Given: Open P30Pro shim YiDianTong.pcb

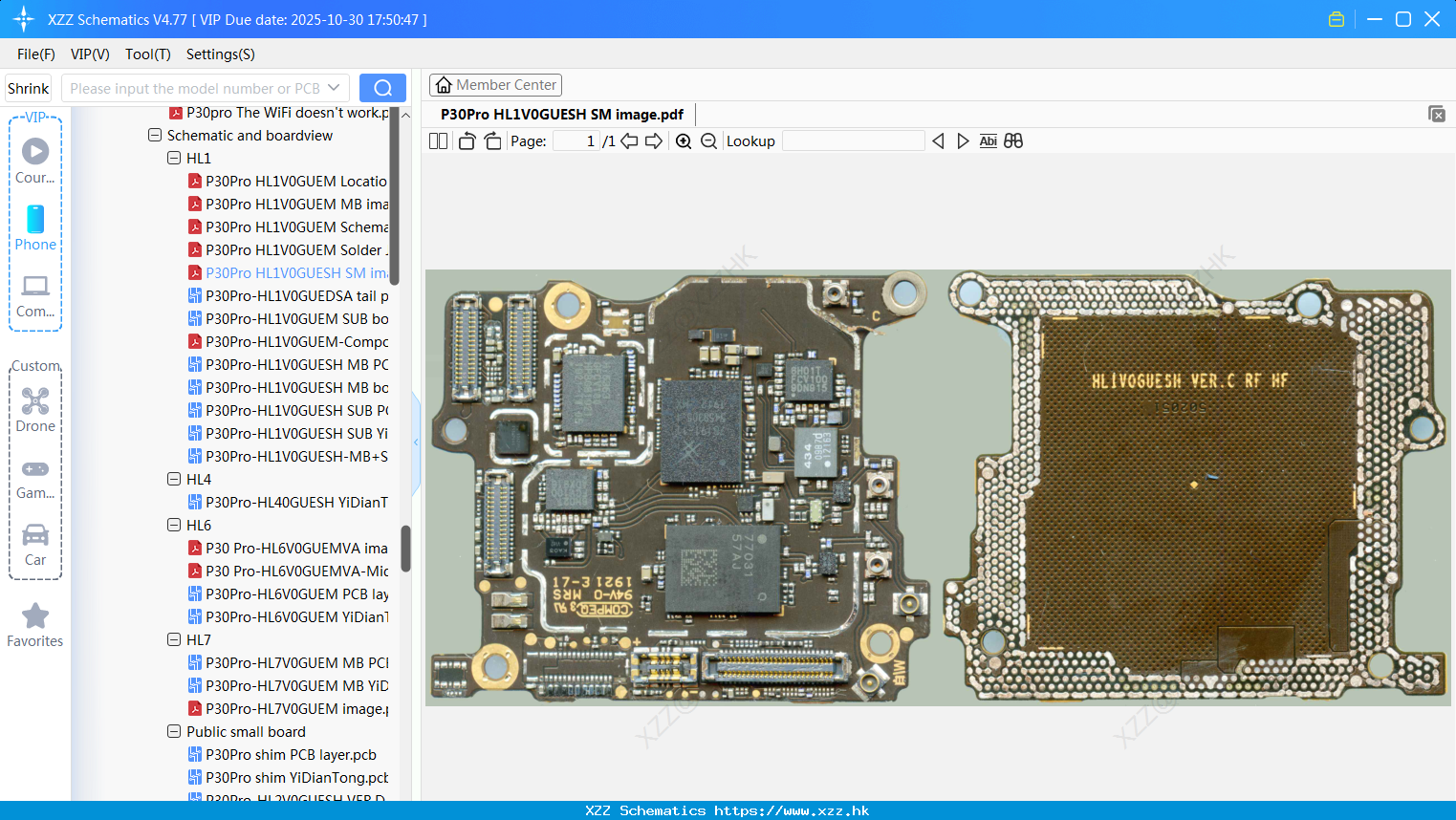Looking at the screenshot, I should pos(288,778).
